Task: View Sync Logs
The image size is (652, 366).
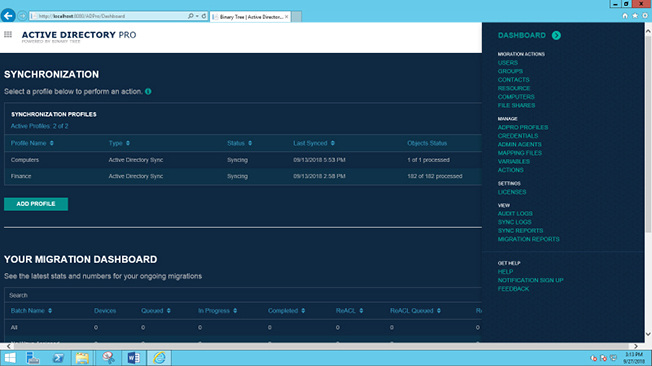Action: pos(514,222)
